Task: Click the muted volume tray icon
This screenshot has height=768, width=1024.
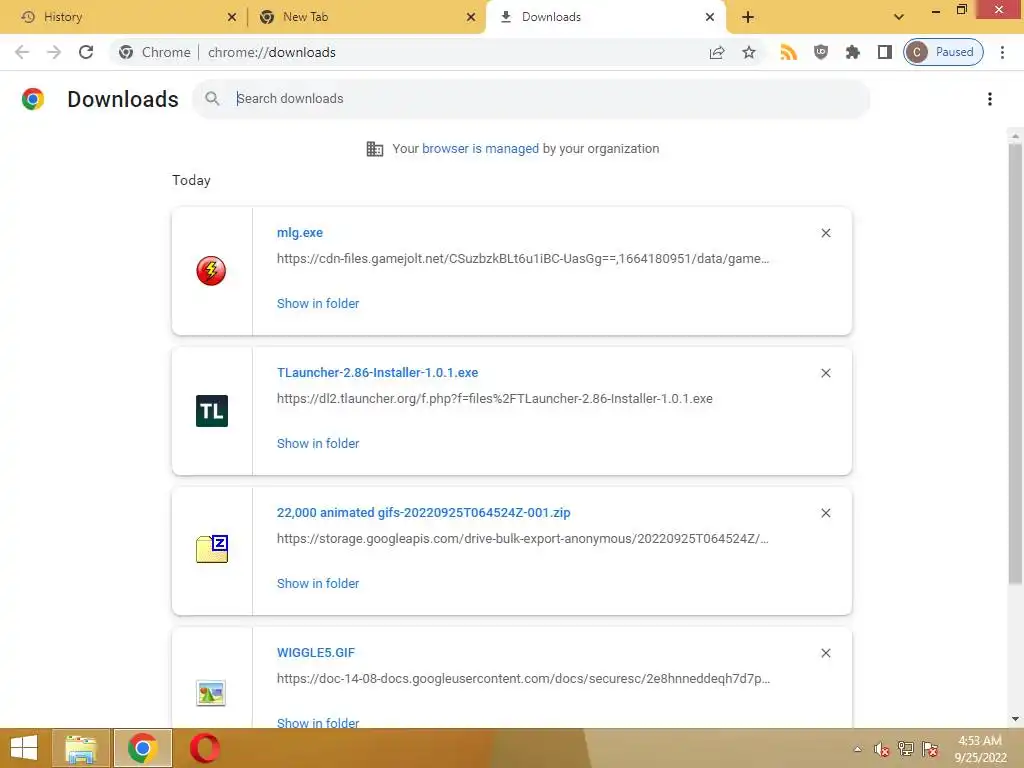Action: pyautogui.click(x=882, y=750)
